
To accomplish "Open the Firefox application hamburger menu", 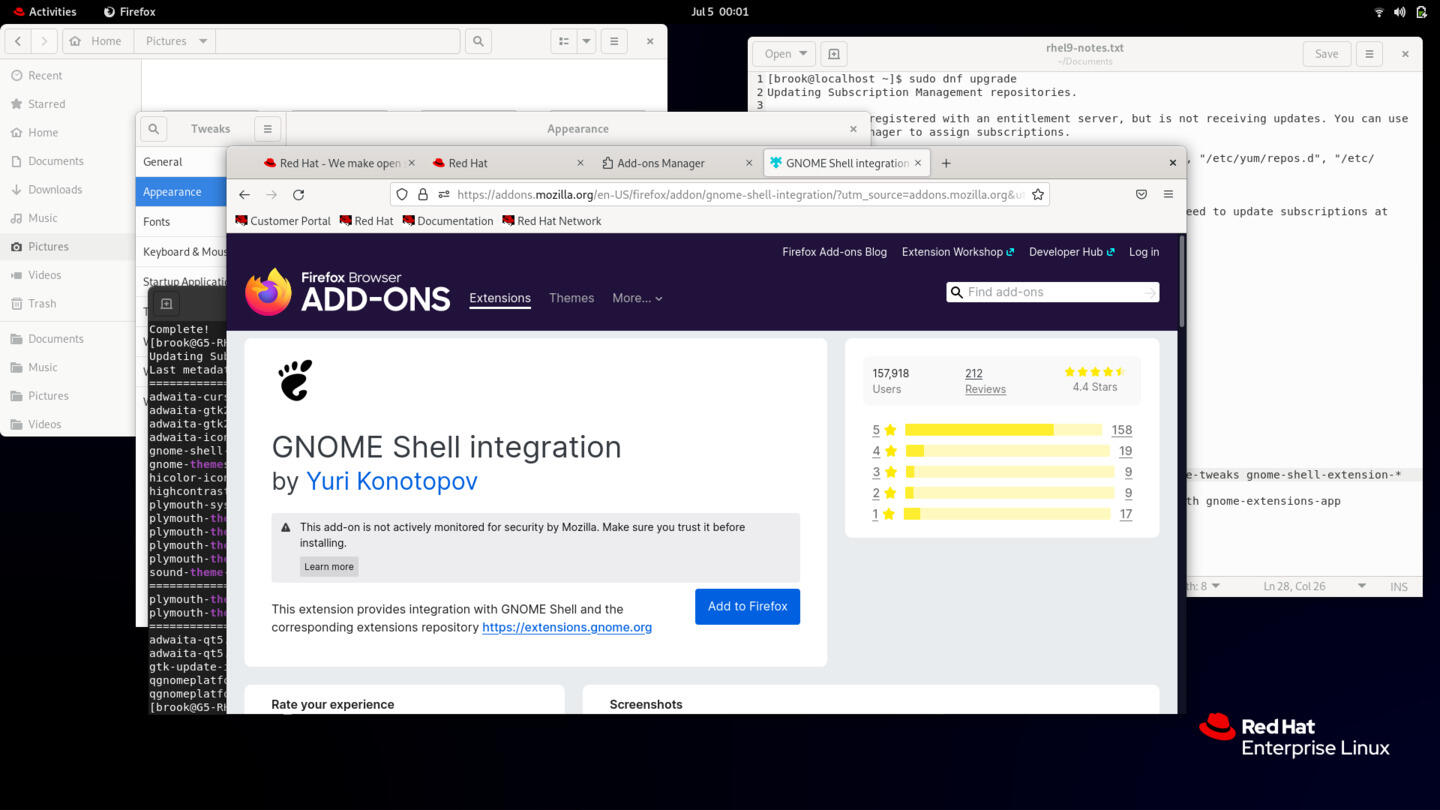I will (x=1168, y=194).
